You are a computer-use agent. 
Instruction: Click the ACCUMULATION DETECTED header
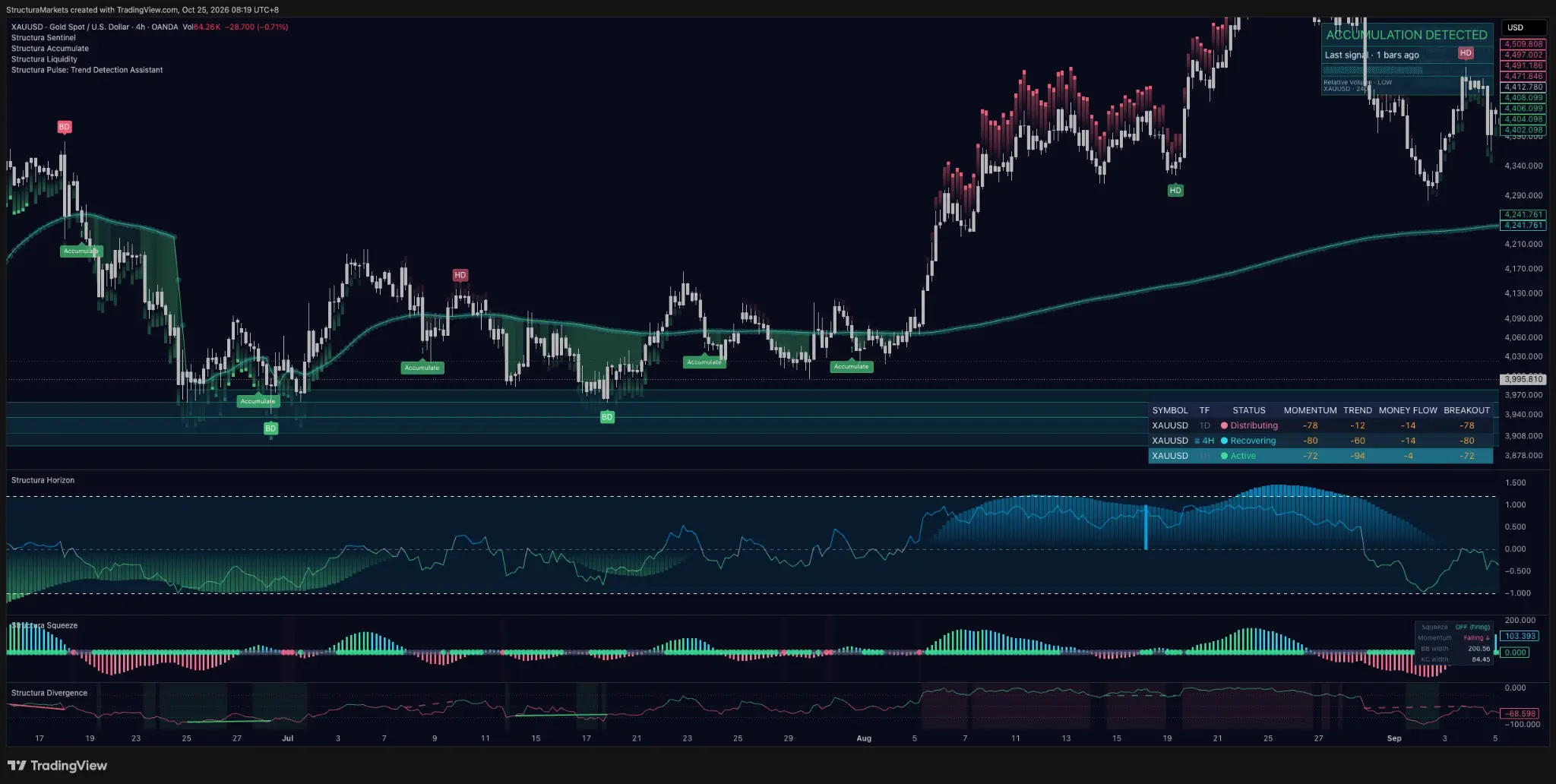pos(1406,35)
